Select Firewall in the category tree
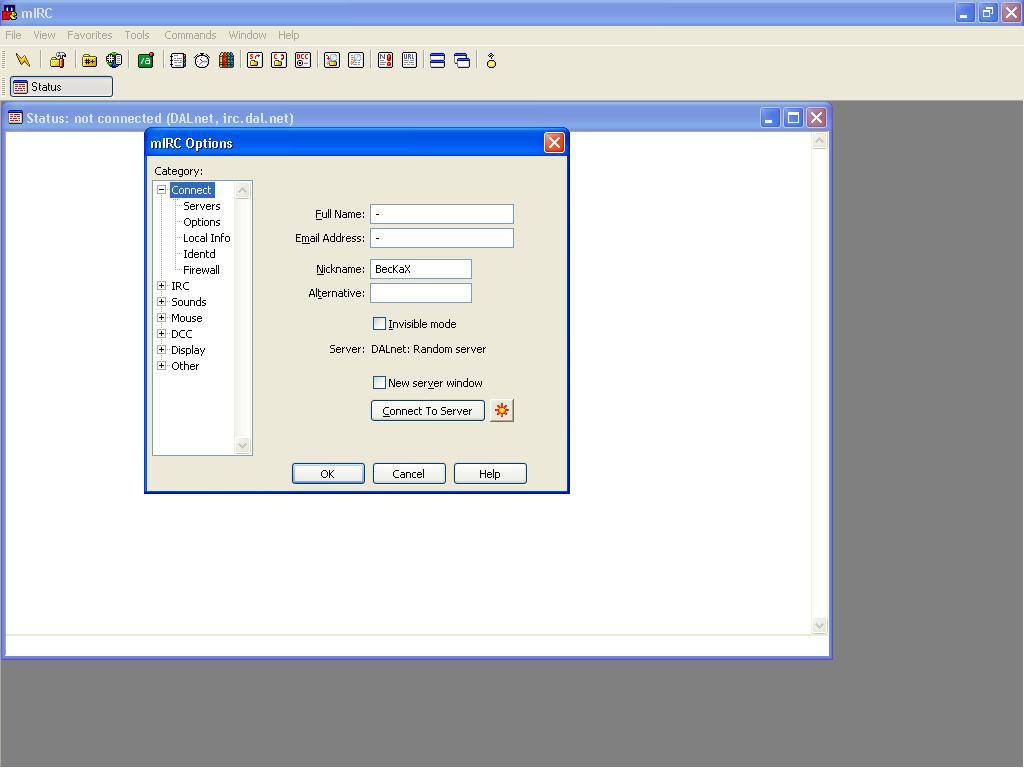The image size is (1024, 768). click(201, 270)
